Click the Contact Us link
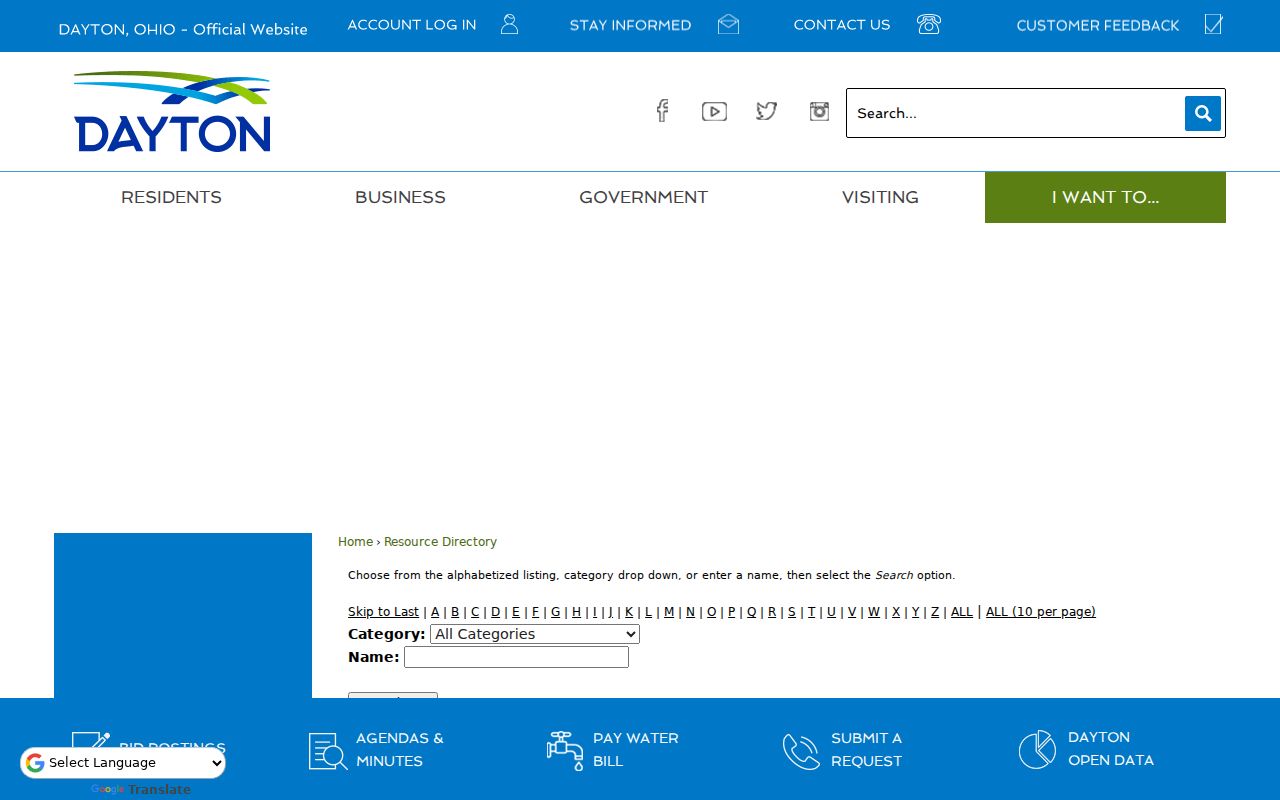Viewport: 1280px width, 800px height. tap(842, 25)
